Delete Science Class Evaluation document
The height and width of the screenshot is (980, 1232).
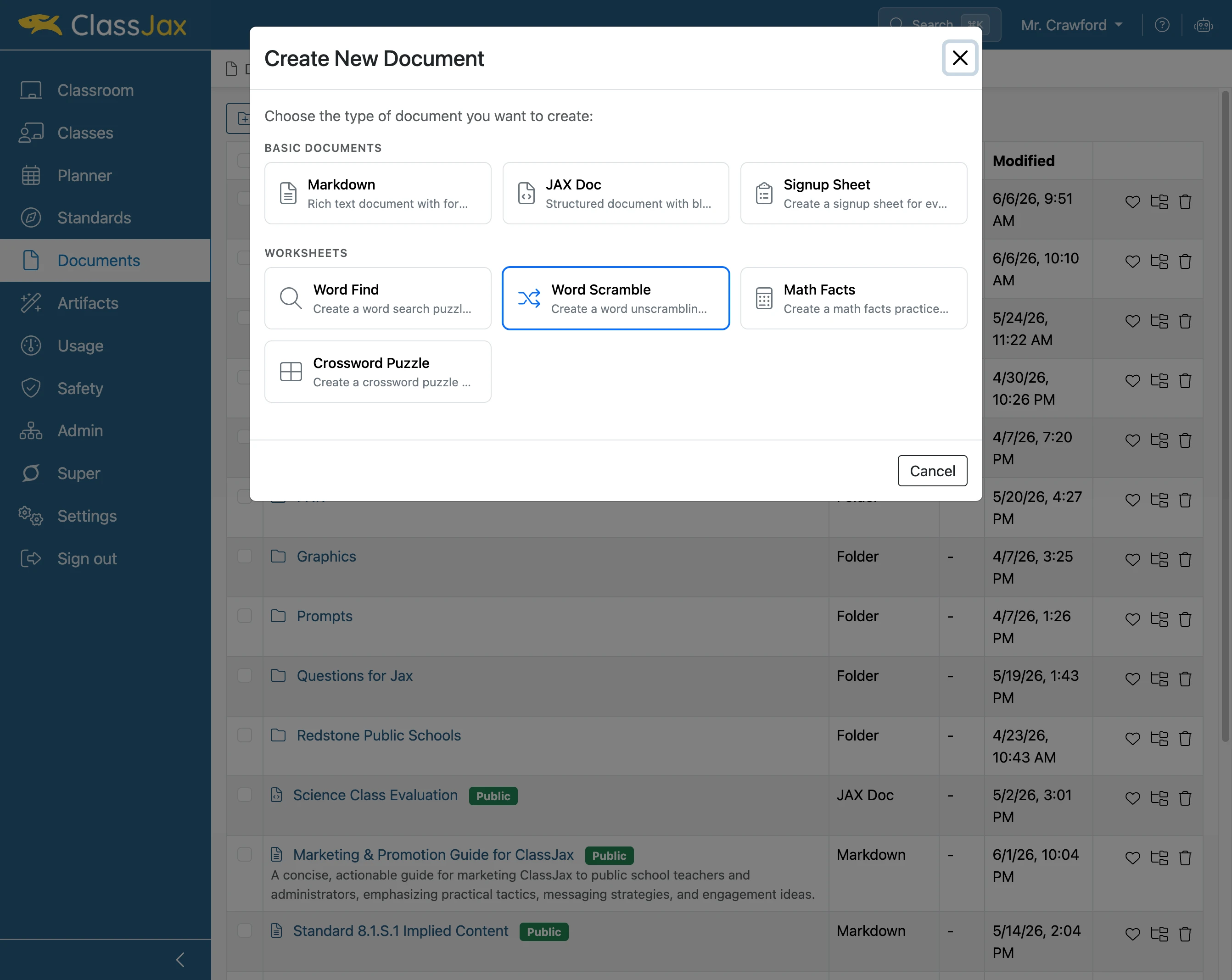[1185, 798]
